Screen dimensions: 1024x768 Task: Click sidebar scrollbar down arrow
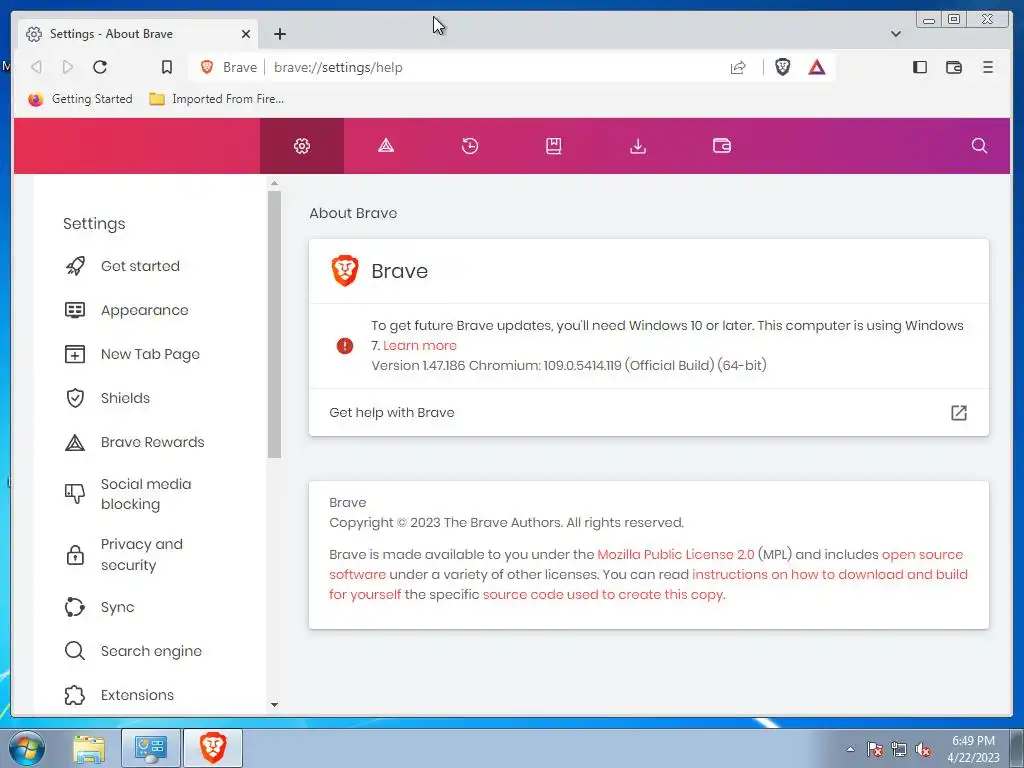[274, 705]
